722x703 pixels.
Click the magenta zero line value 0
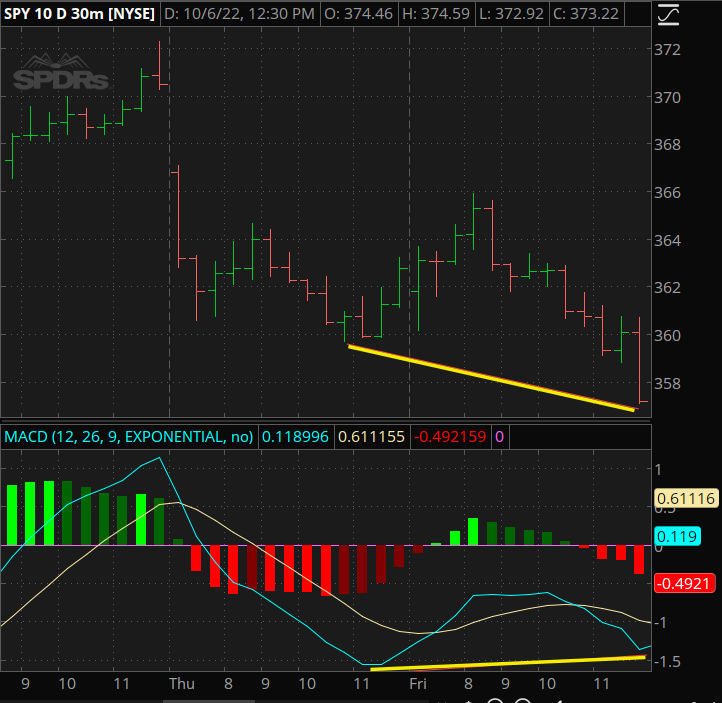(x=500, y=436)
